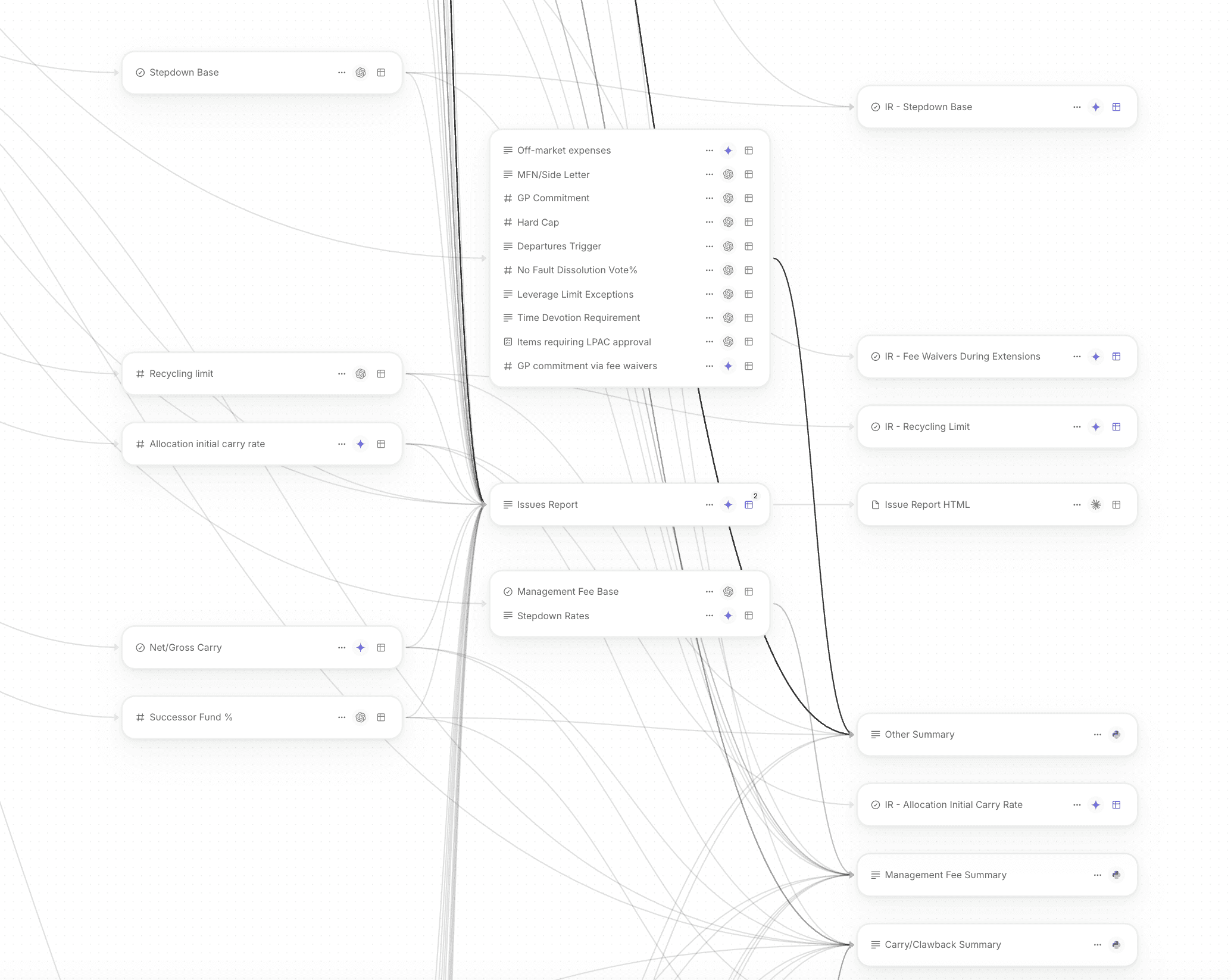Click the table grid icon on Allocation initial carry rate
The image size is (1231, 980).
(381, 444)
